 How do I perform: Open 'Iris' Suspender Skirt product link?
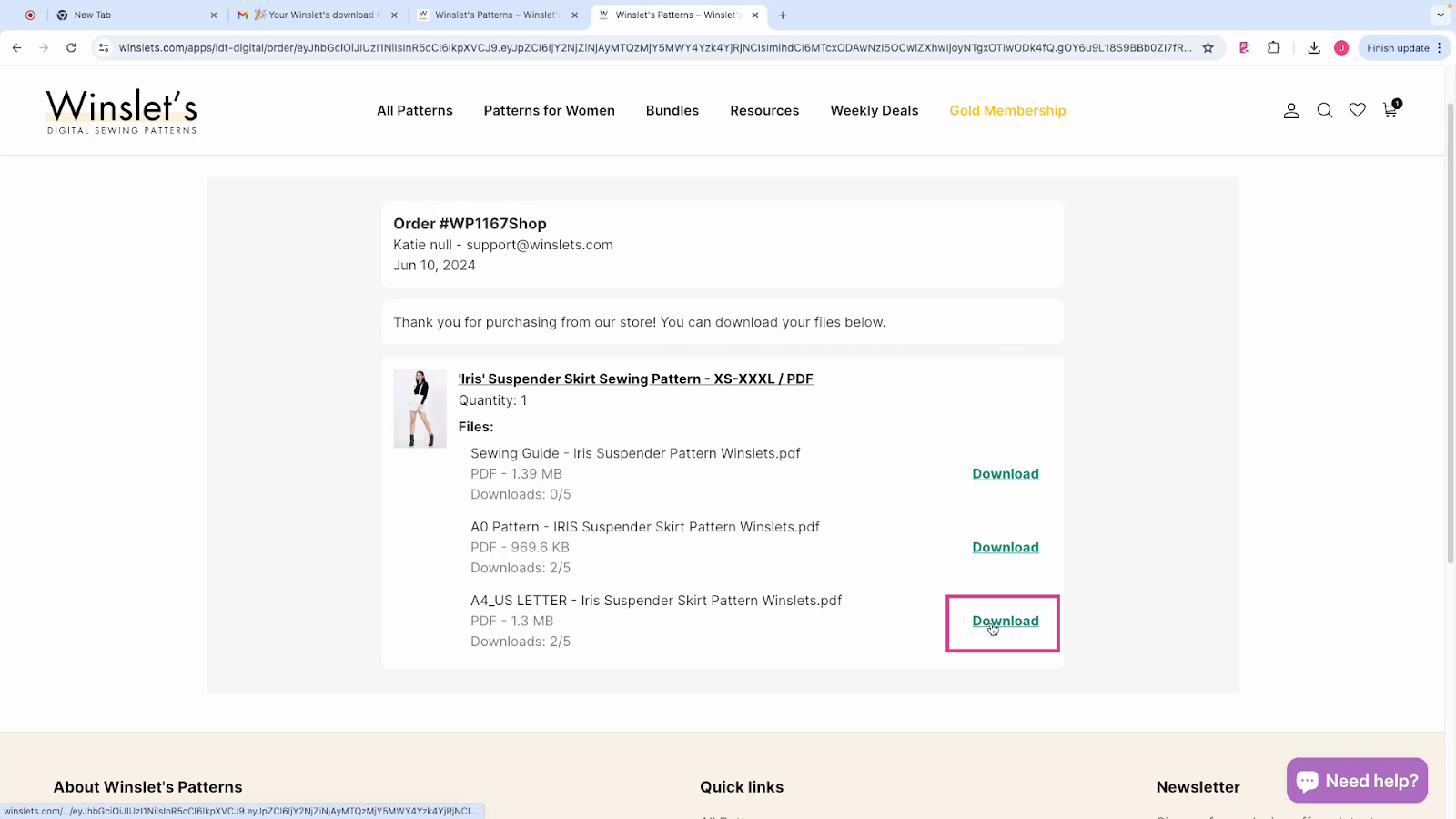click(x=636, y=379)
